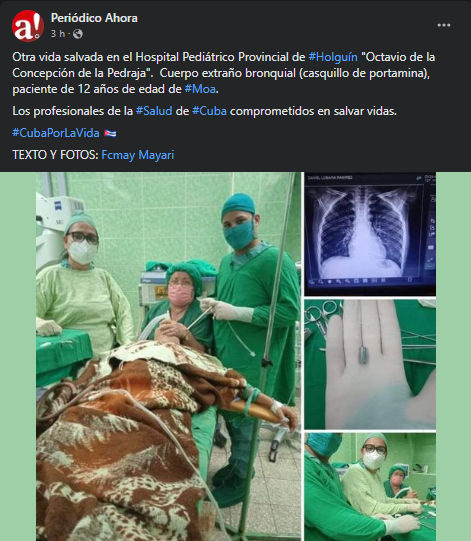The height and width of the screenshot is (541, 471).
Task: Open the Periódico Ahora page name
Action: pyautogui.click(x=94, y=18)
